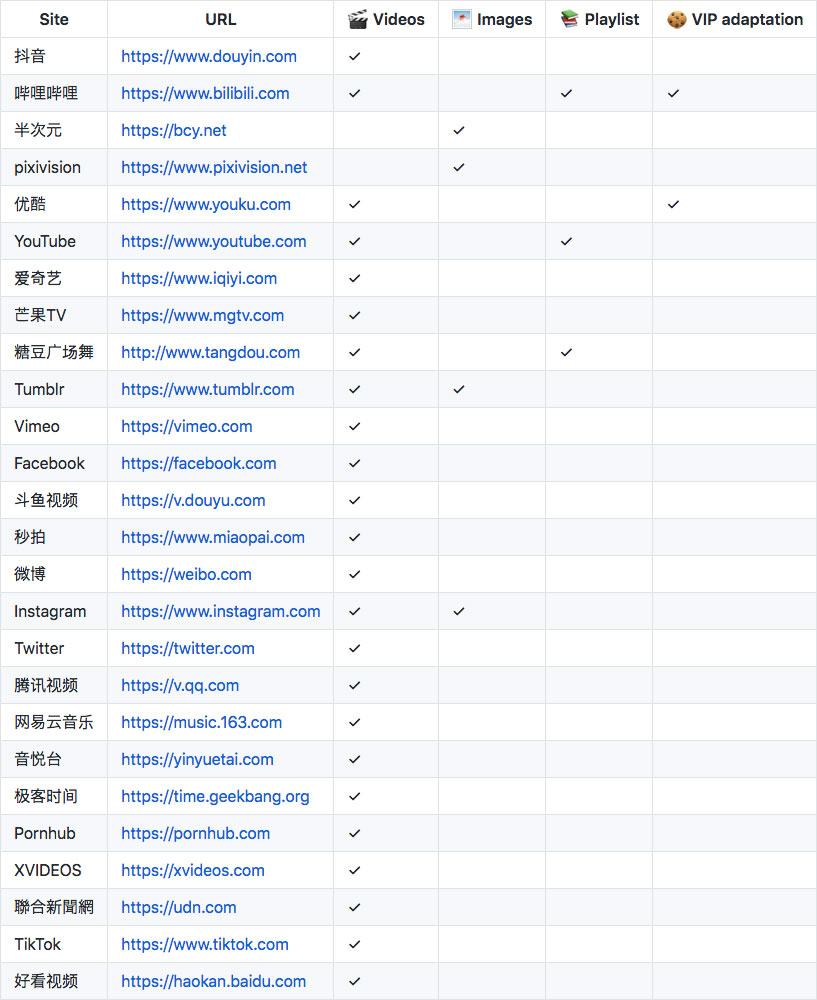Select the 芒果TV site name cell

point(54,315)
